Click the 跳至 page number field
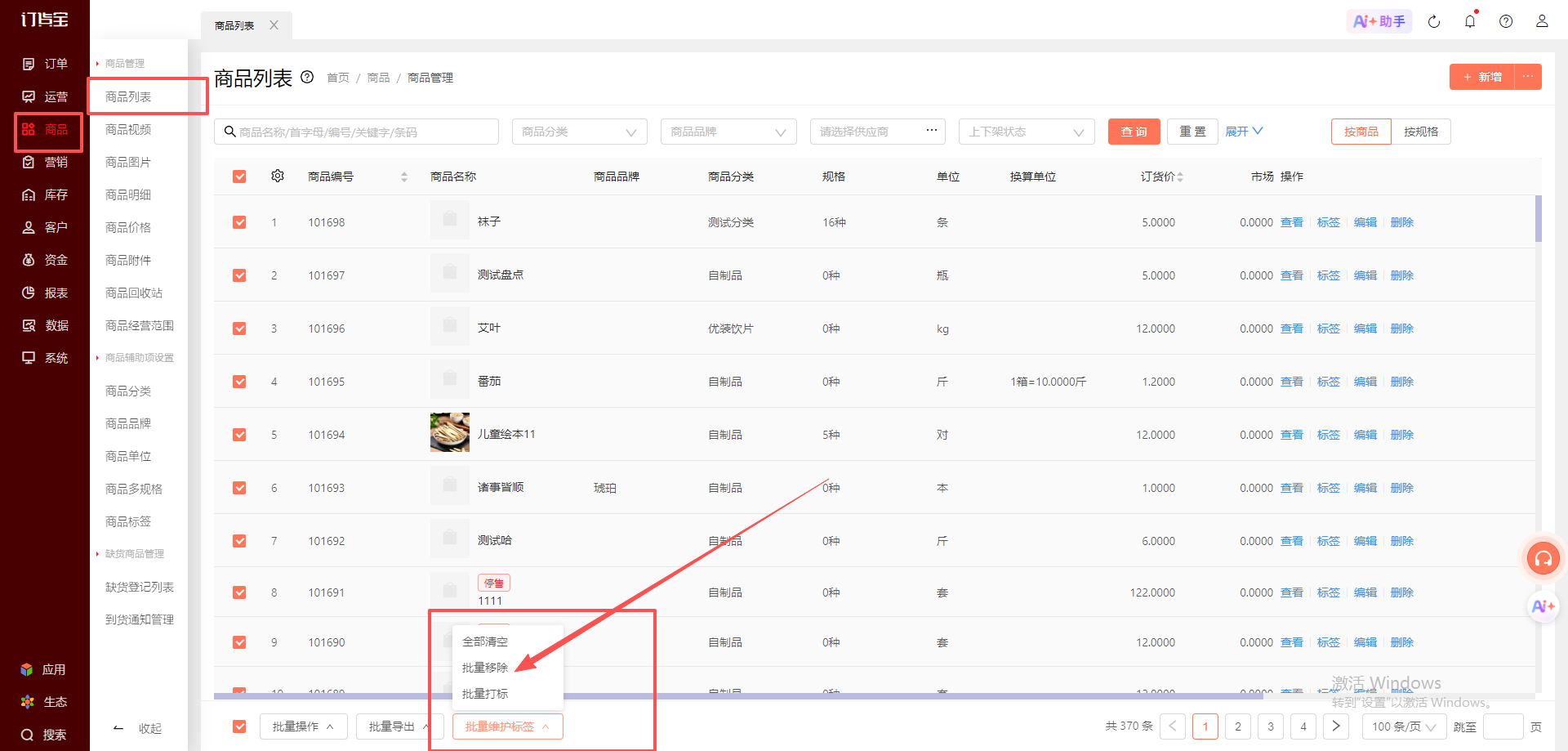The width and height of the screenshot is (1568, 751). [x=1503, y=726]
